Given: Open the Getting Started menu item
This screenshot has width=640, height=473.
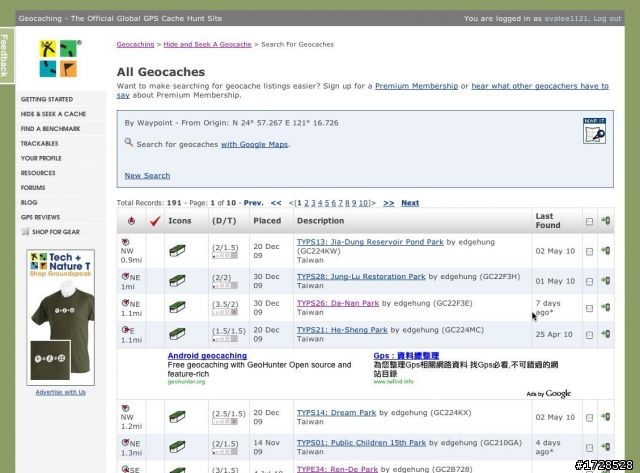Looking at the screenshot, I should pos(47,99).
